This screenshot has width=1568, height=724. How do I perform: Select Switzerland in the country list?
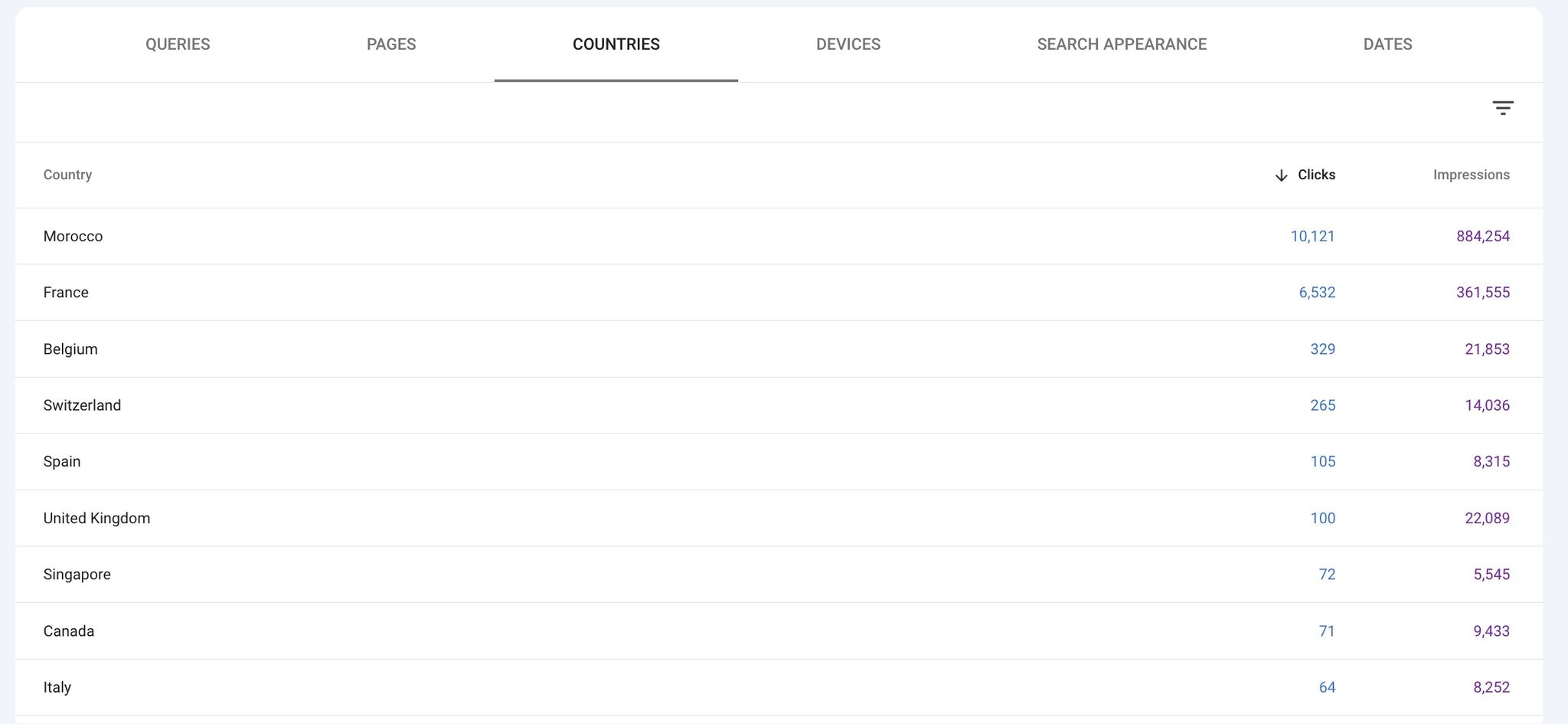coord(82,405)
